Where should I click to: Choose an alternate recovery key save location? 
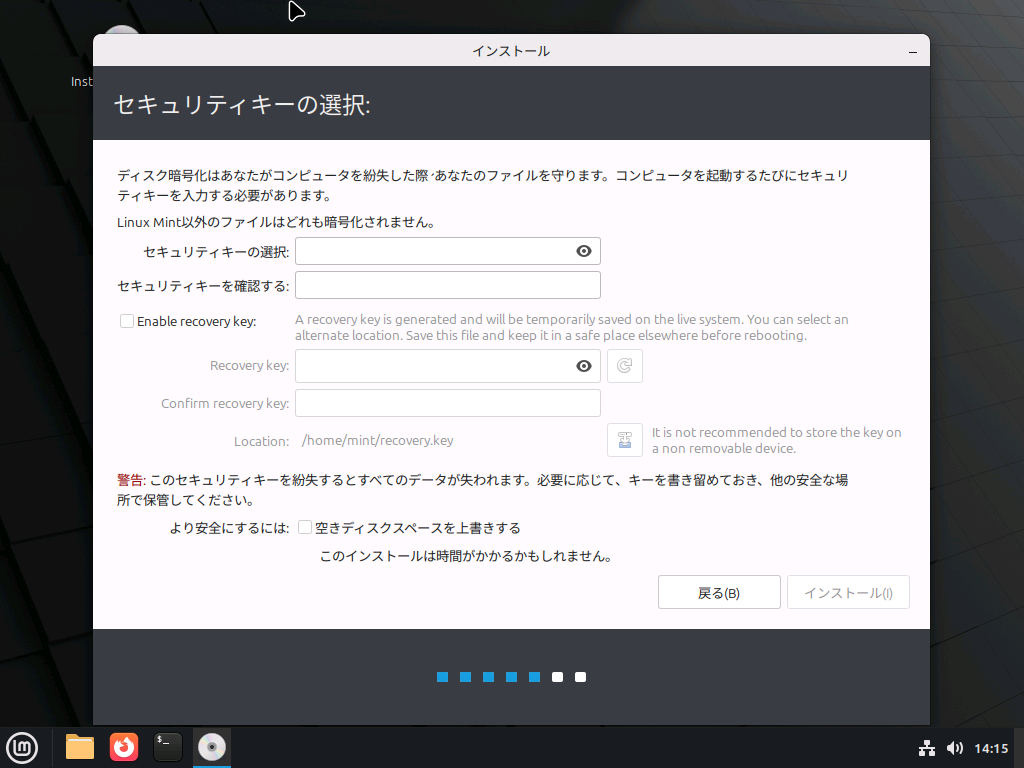pos(624,440)
